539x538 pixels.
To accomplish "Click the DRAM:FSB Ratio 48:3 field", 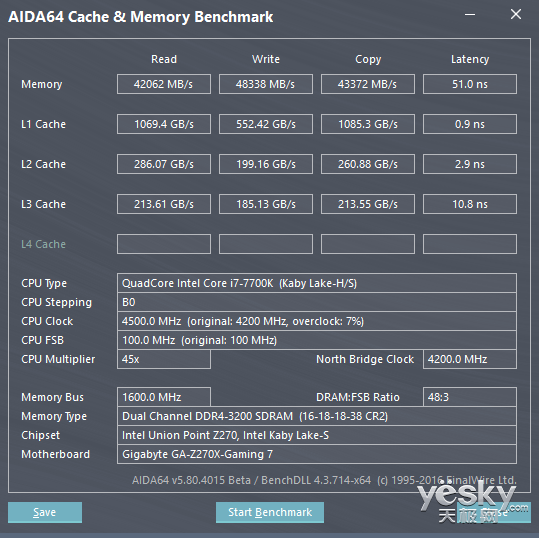I will 470,397.
